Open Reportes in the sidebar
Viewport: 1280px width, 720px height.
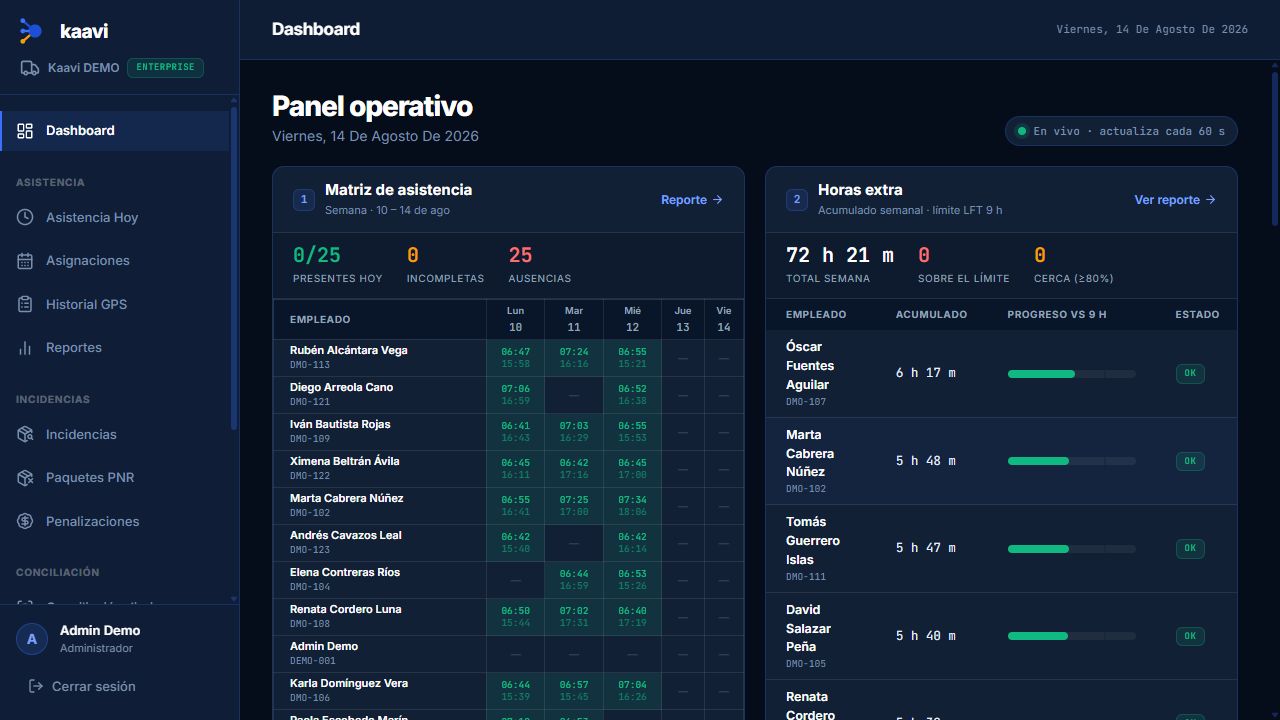coord(115,348)
